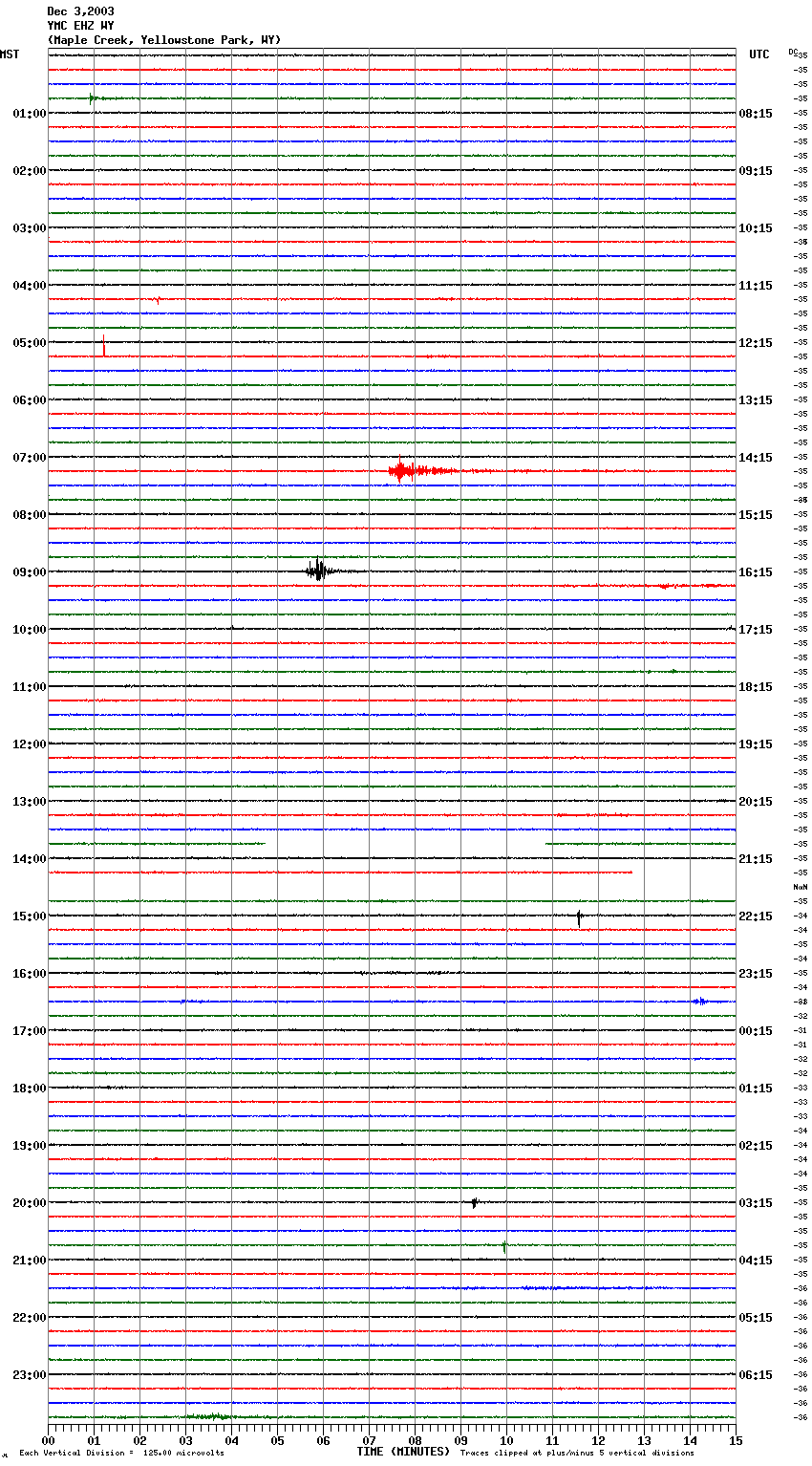
Task: Select the 23:00 MST time label
Action: click(29, 1375)
